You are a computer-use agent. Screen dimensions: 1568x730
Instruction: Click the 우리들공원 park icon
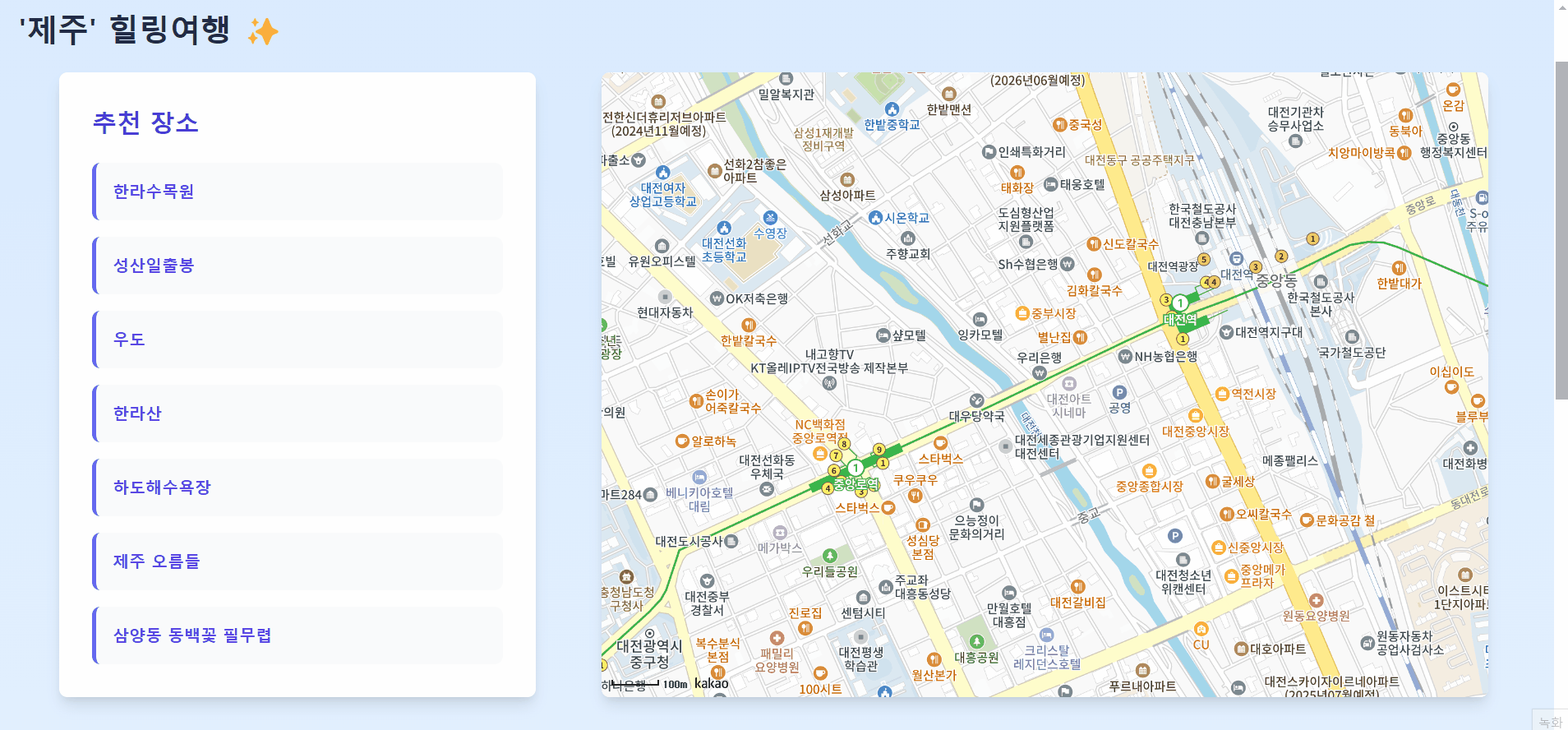pos(830,557)
